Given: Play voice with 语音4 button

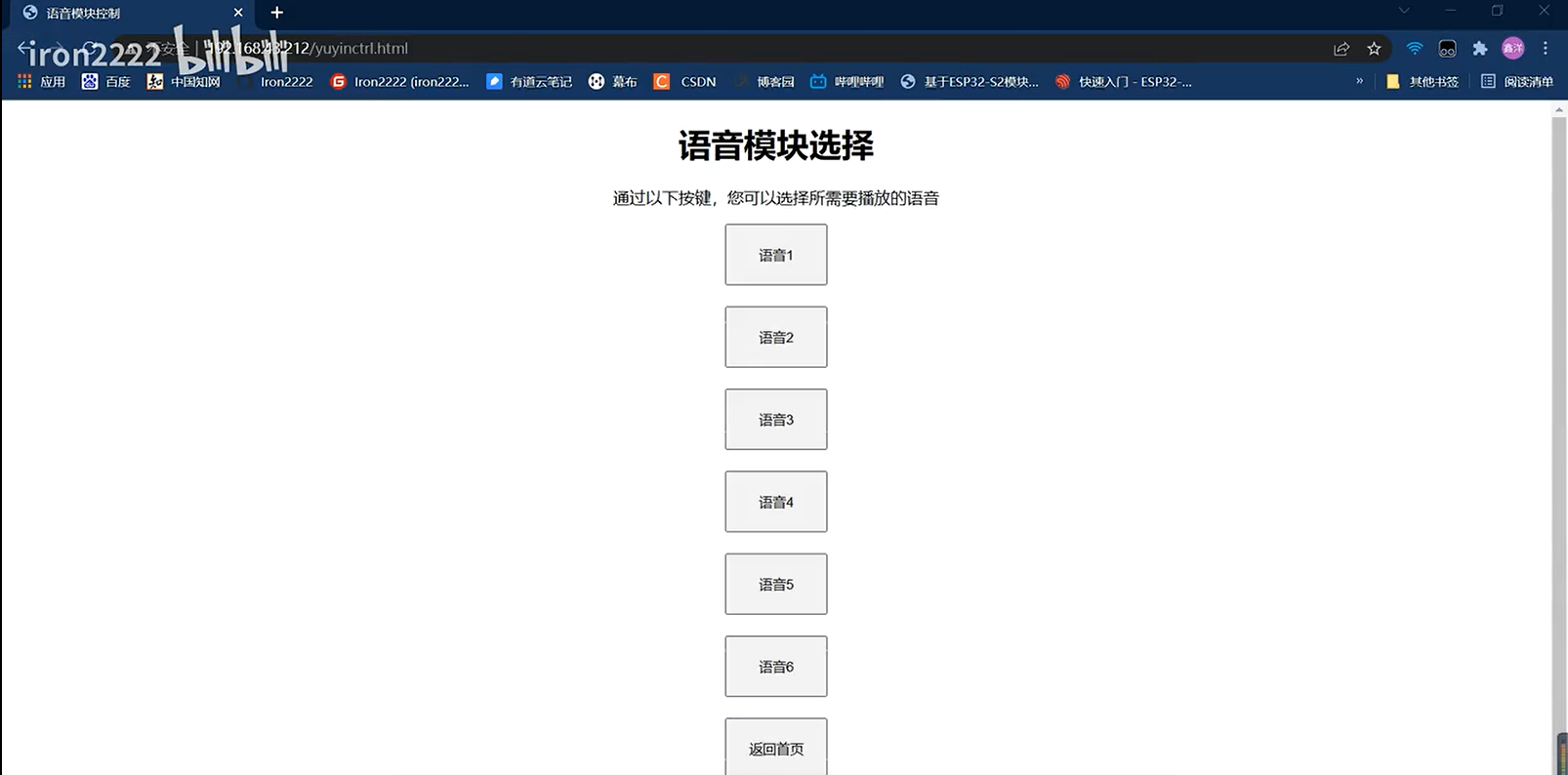Looking at the screenshot, I should [x=776, y=502].
